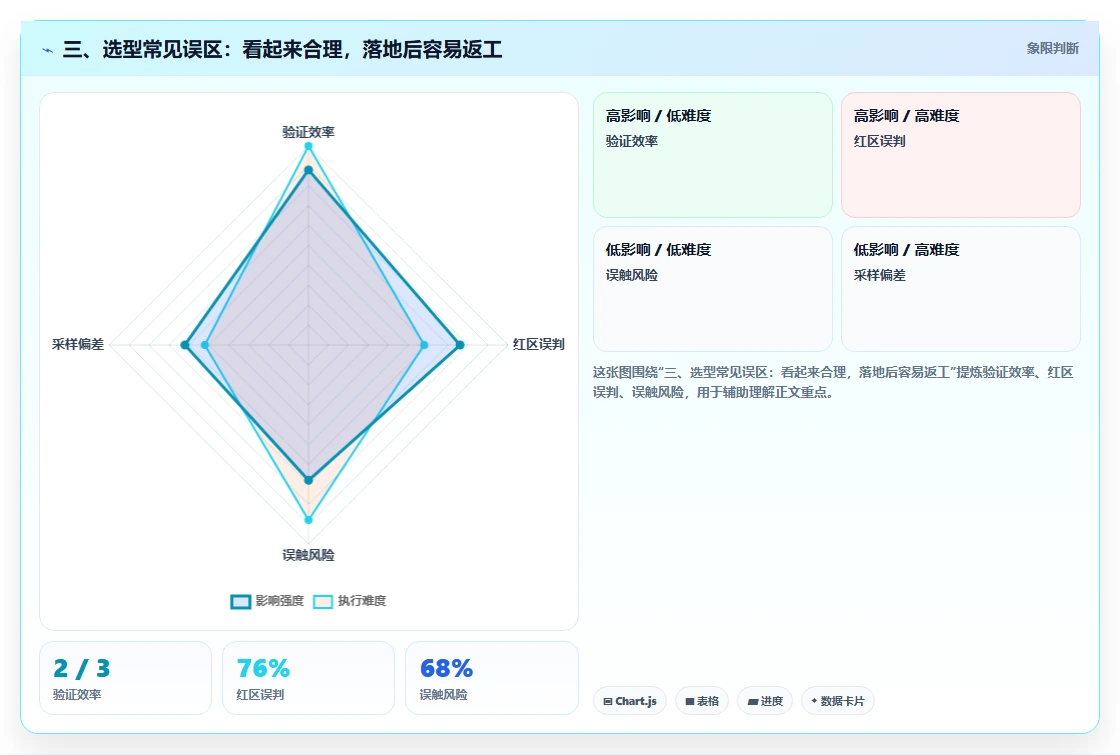Click the 表格 tag
This screenshot has width=1120, height=755.
point(701,701)
